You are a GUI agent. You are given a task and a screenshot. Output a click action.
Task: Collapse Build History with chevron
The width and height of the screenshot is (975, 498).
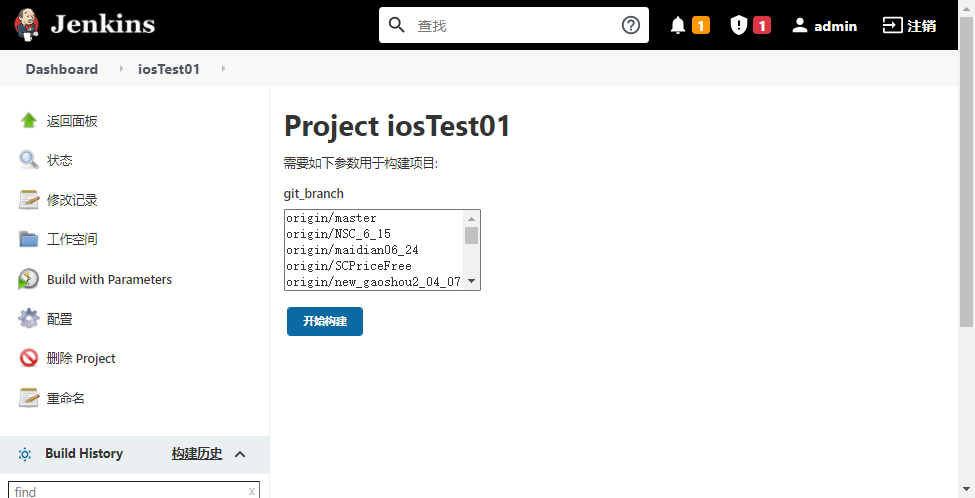point(240,454)
